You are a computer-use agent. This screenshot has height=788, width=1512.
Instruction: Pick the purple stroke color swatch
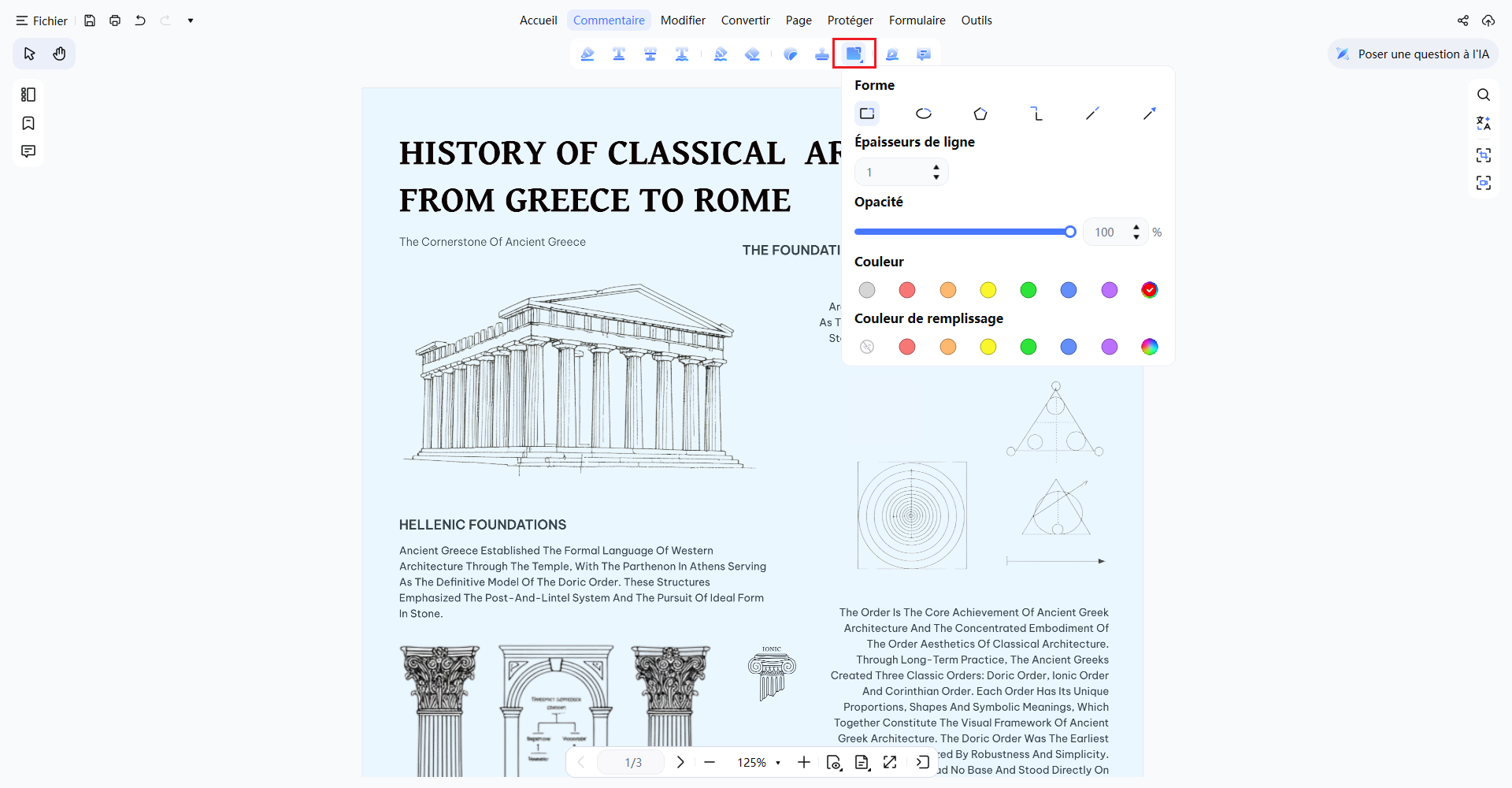[x=1110, y=290]
